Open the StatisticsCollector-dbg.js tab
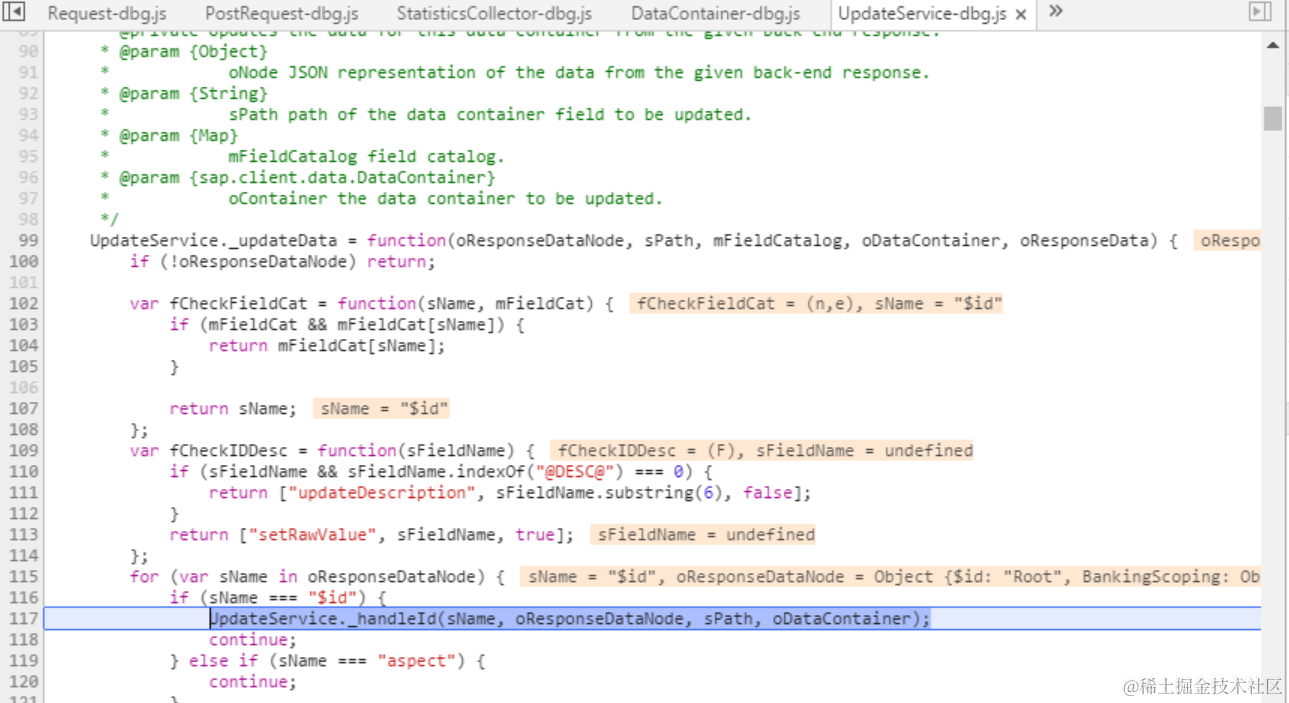This screenshot has width=1289, height=703. pos(494,14)
